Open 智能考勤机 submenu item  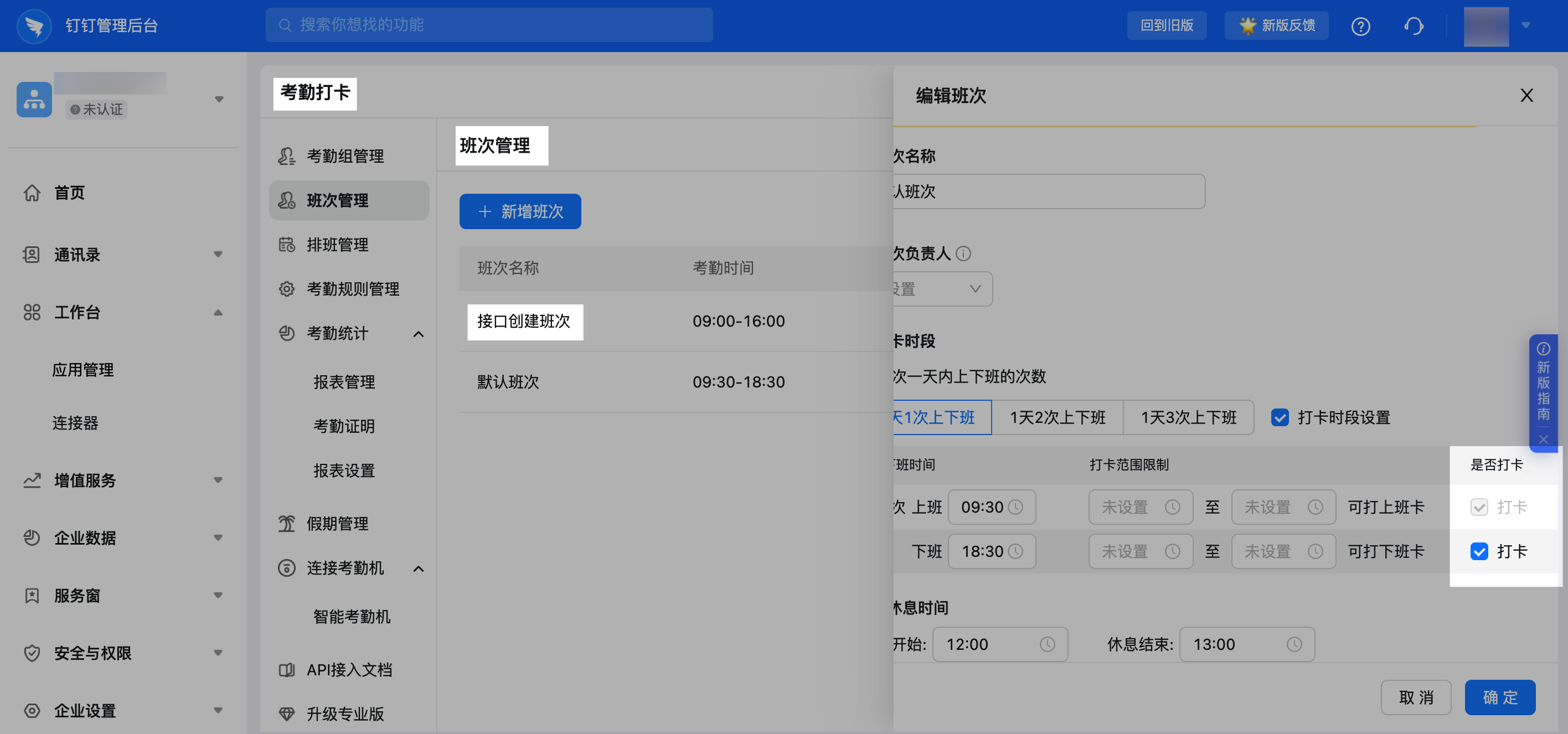pyautogui.click(x=352, y=617)
